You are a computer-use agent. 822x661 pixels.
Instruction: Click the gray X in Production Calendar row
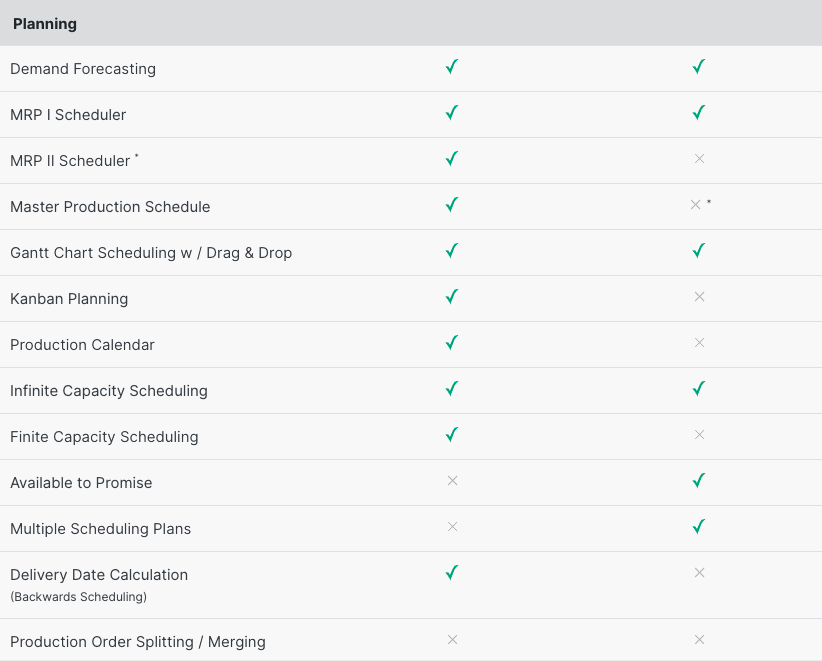699,343
